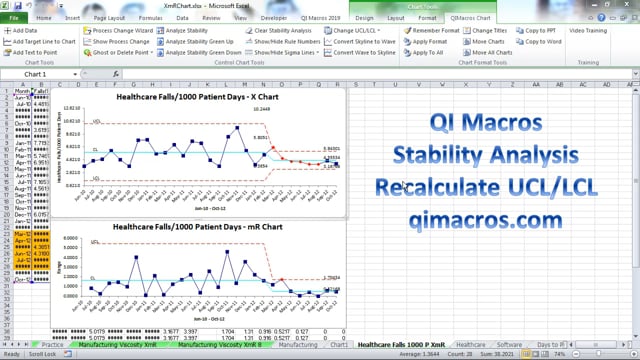Clear Stability Analysis

coord(278,31)
